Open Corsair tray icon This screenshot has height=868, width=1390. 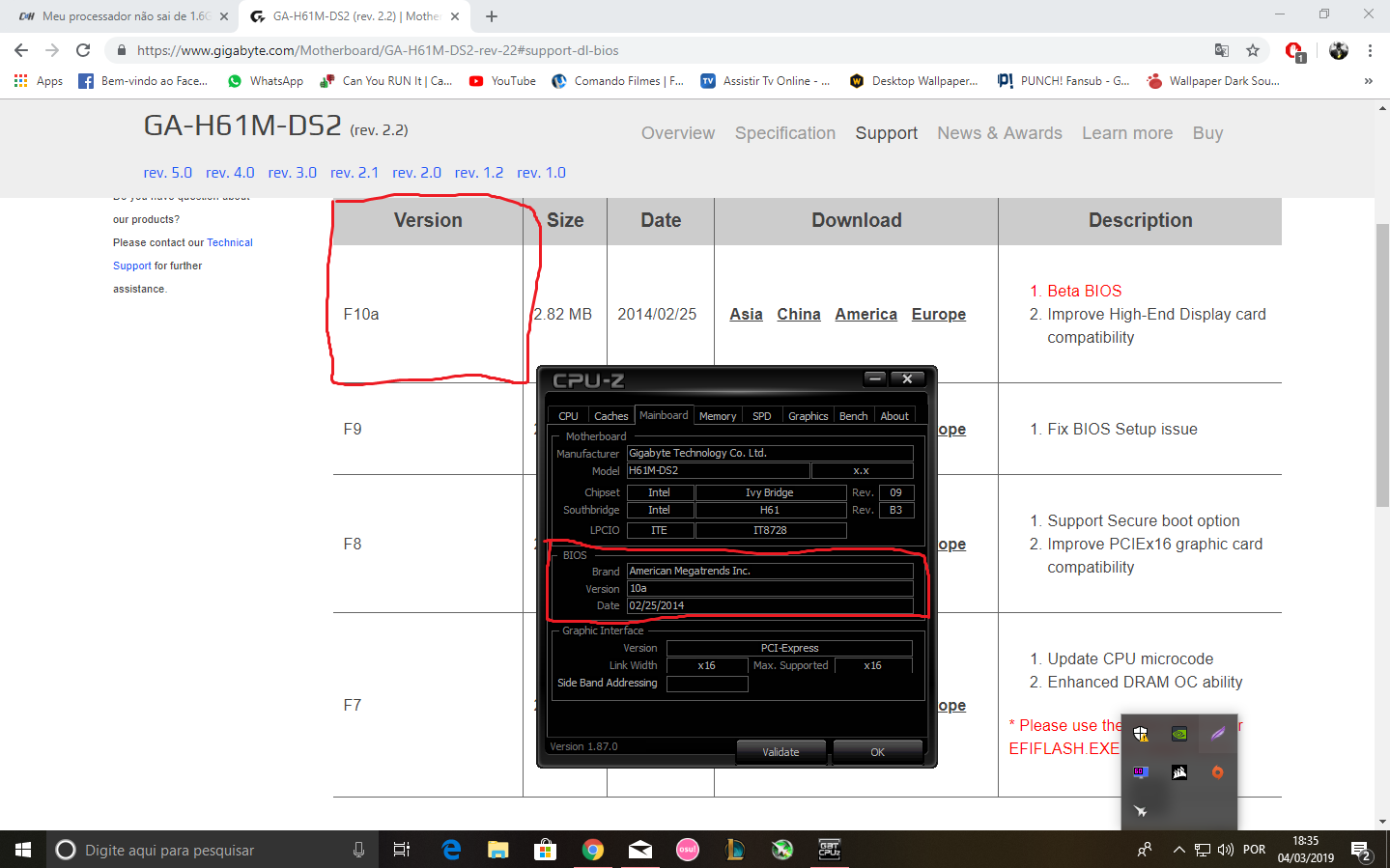[1179, 772]
